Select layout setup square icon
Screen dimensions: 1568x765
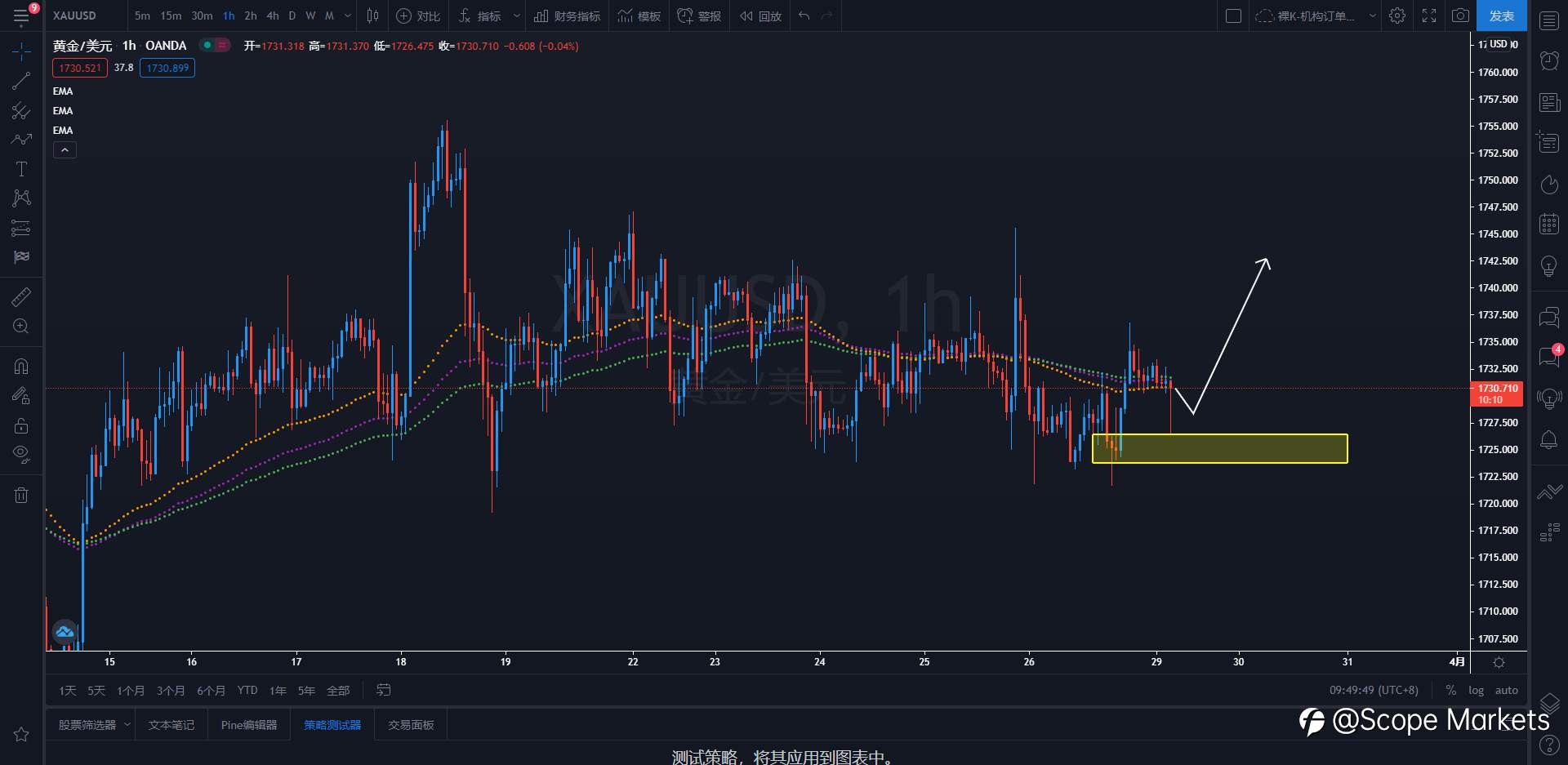[1234, 16]
